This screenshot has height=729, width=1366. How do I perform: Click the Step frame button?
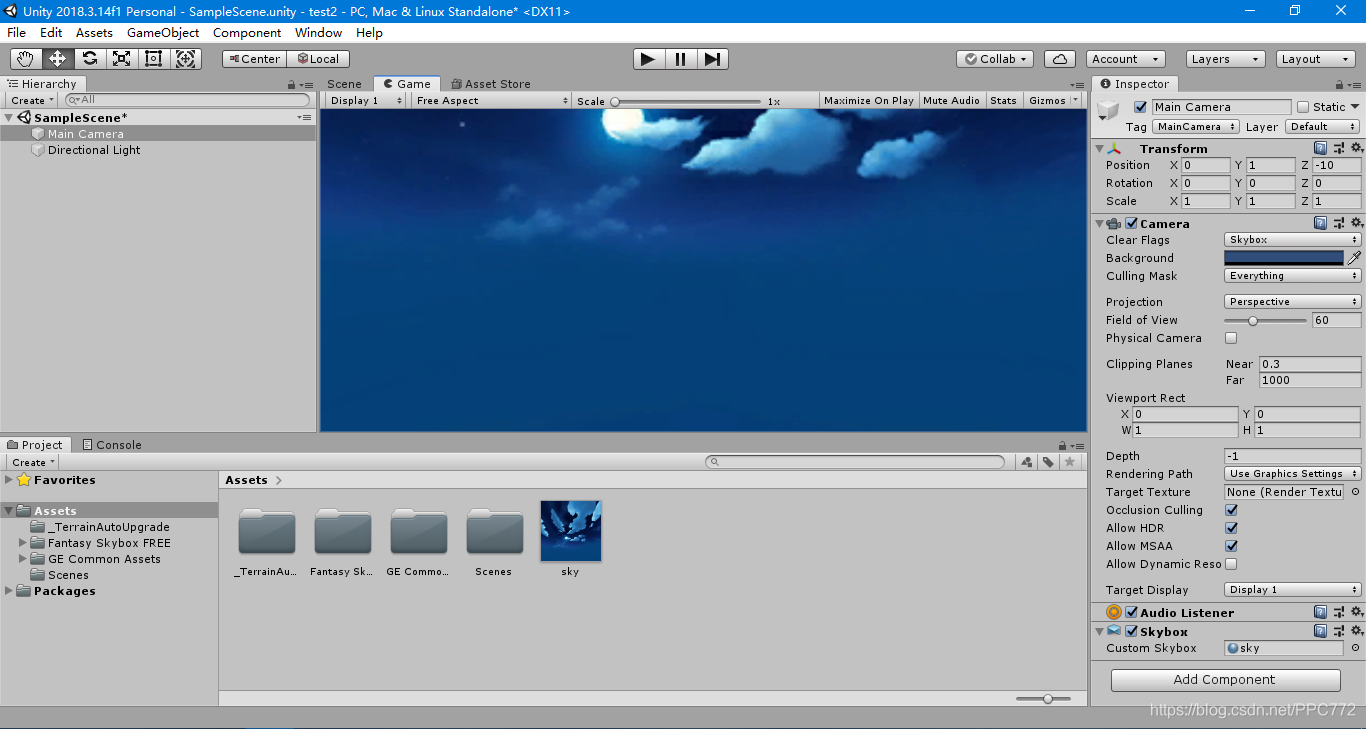[711, 59]
